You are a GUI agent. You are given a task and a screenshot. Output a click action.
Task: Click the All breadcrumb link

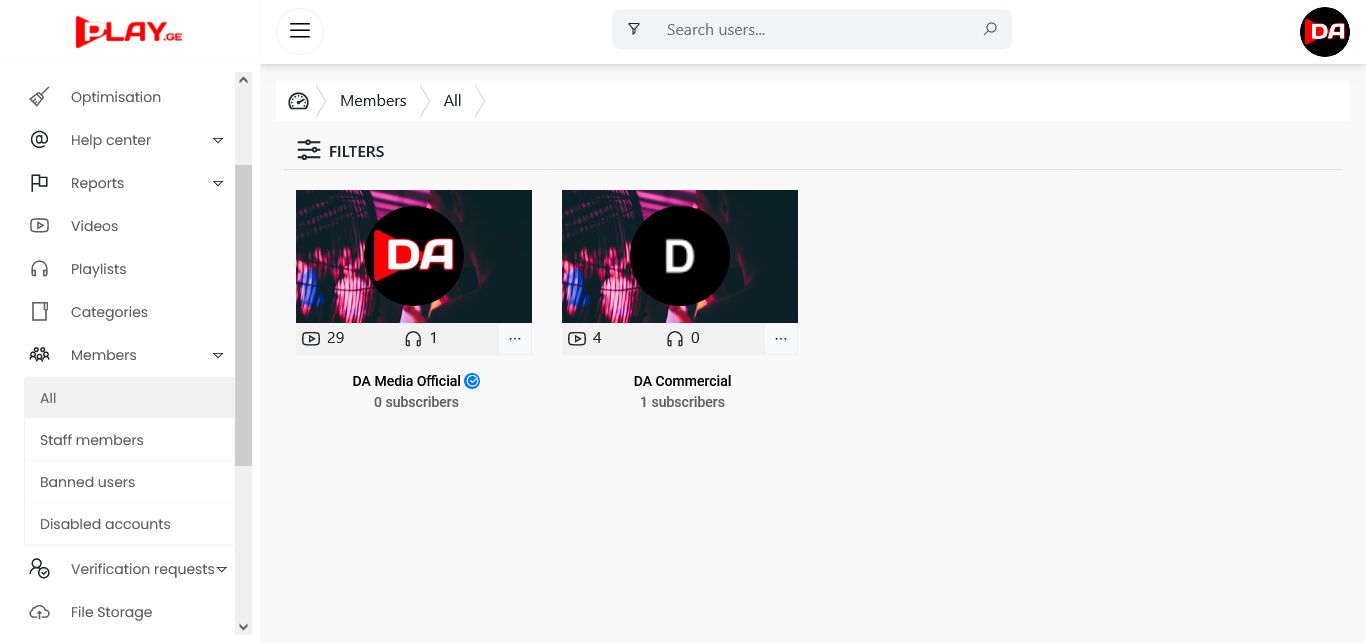[x=453, y=101]
